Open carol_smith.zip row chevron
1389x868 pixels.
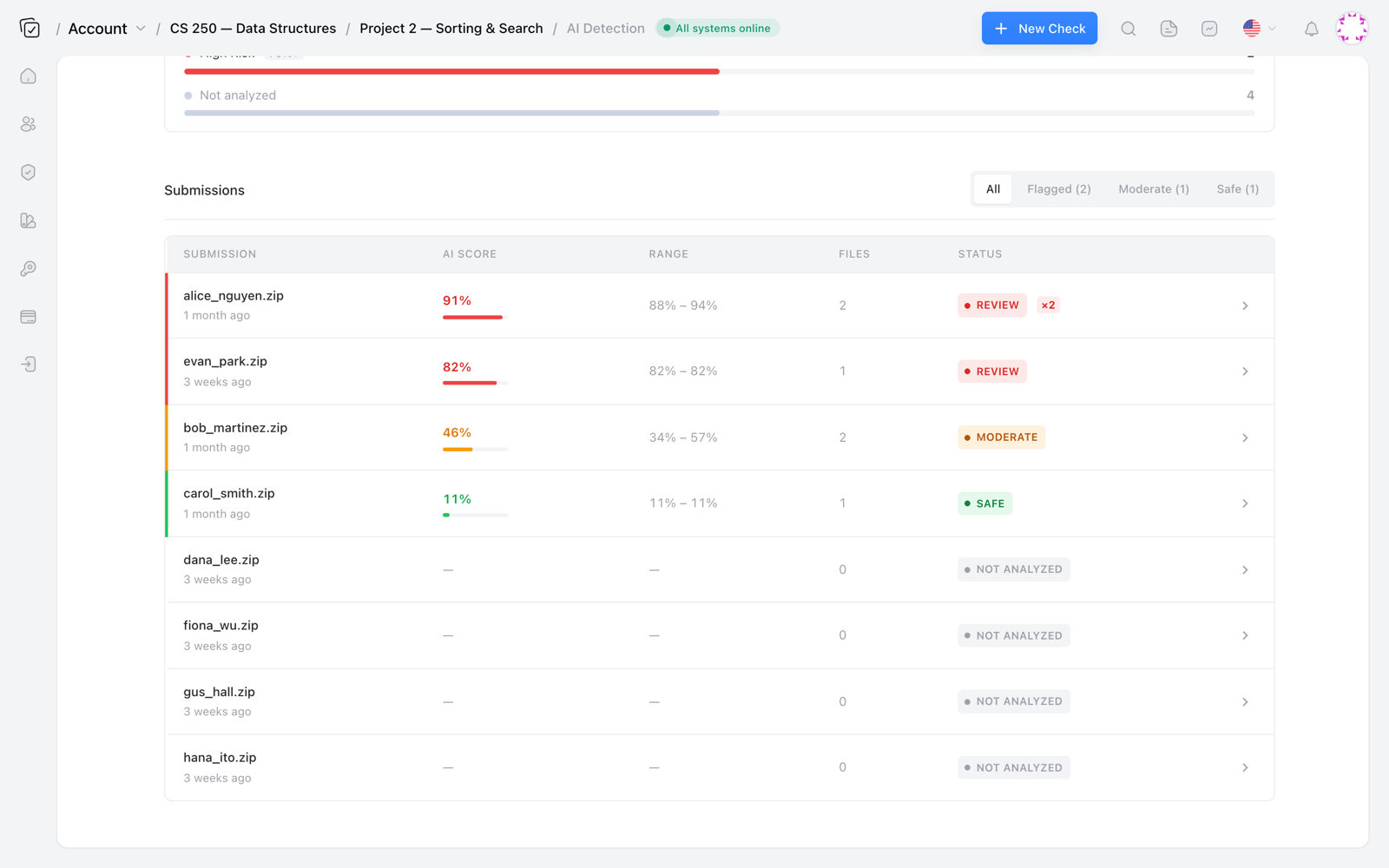click(x=1245, y=503)
